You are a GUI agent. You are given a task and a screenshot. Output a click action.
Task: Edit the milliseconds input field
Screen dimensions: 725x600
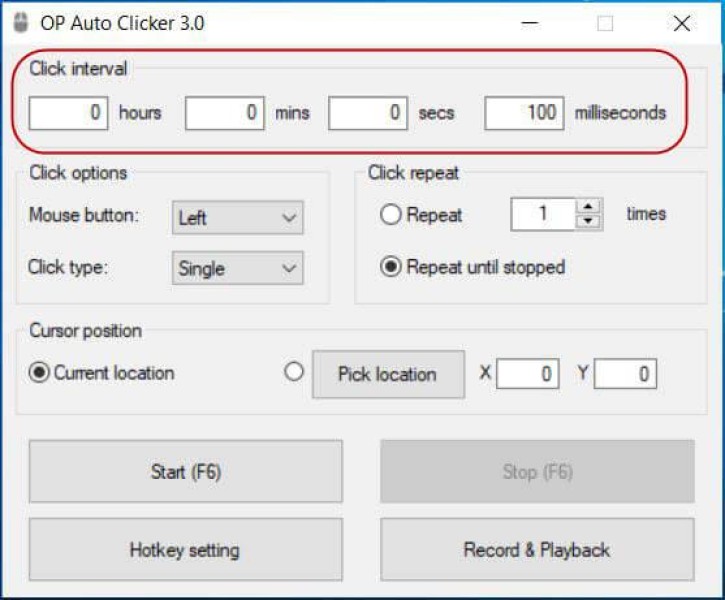pyautogui.click(x=524, y=113)
